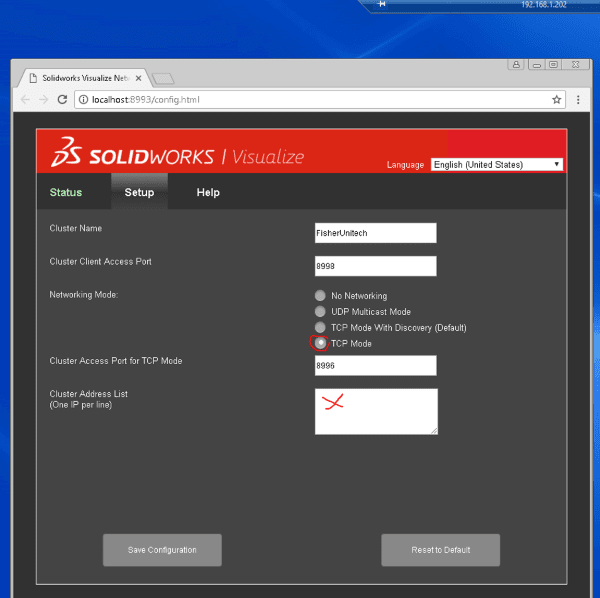Select the TCP Mode radio button
Viewport: 600px width, 598px height.
(x=320, y=343)
